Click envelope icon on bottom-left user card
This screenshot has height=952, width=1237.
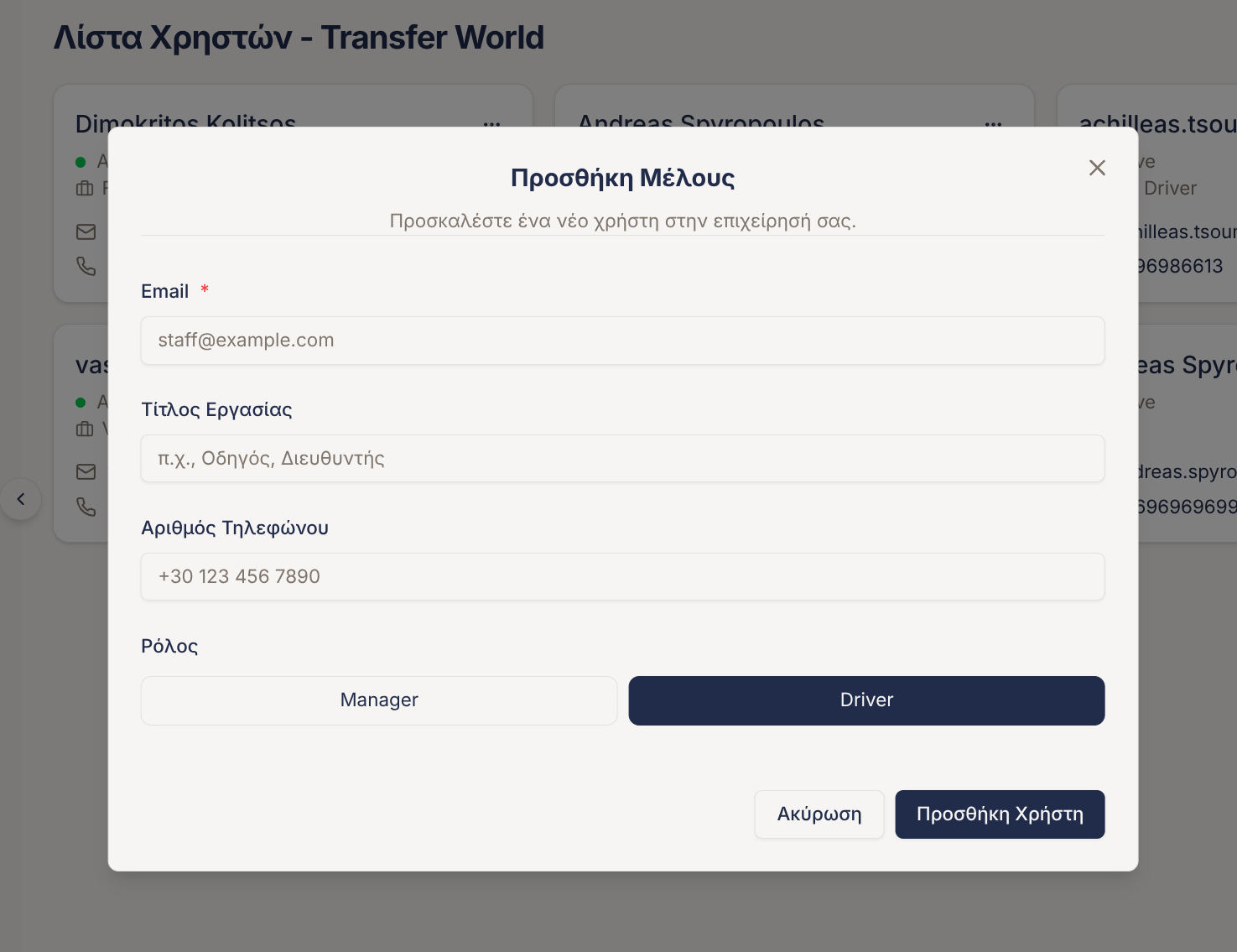pyautogui.click(x=86, y=472)
